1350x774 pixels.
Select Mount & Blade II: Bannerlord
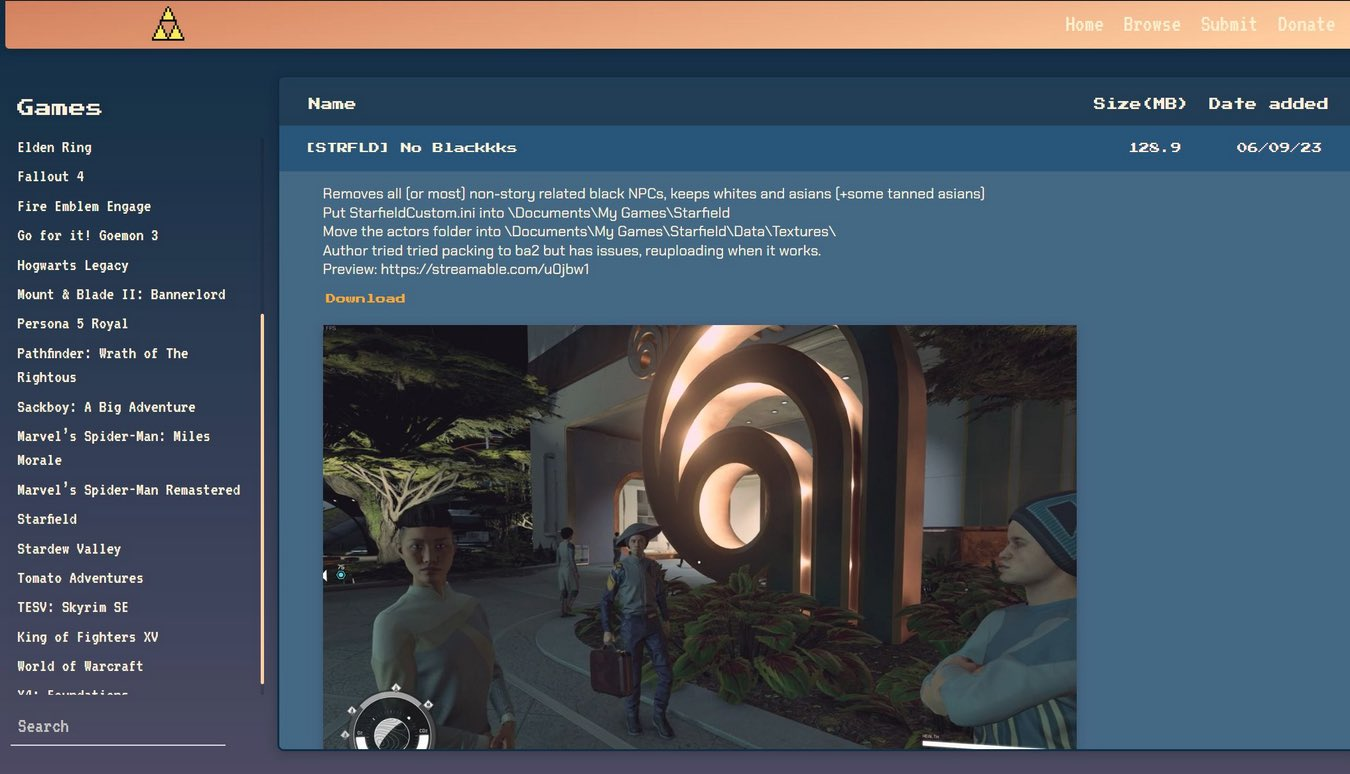(121, 294)
